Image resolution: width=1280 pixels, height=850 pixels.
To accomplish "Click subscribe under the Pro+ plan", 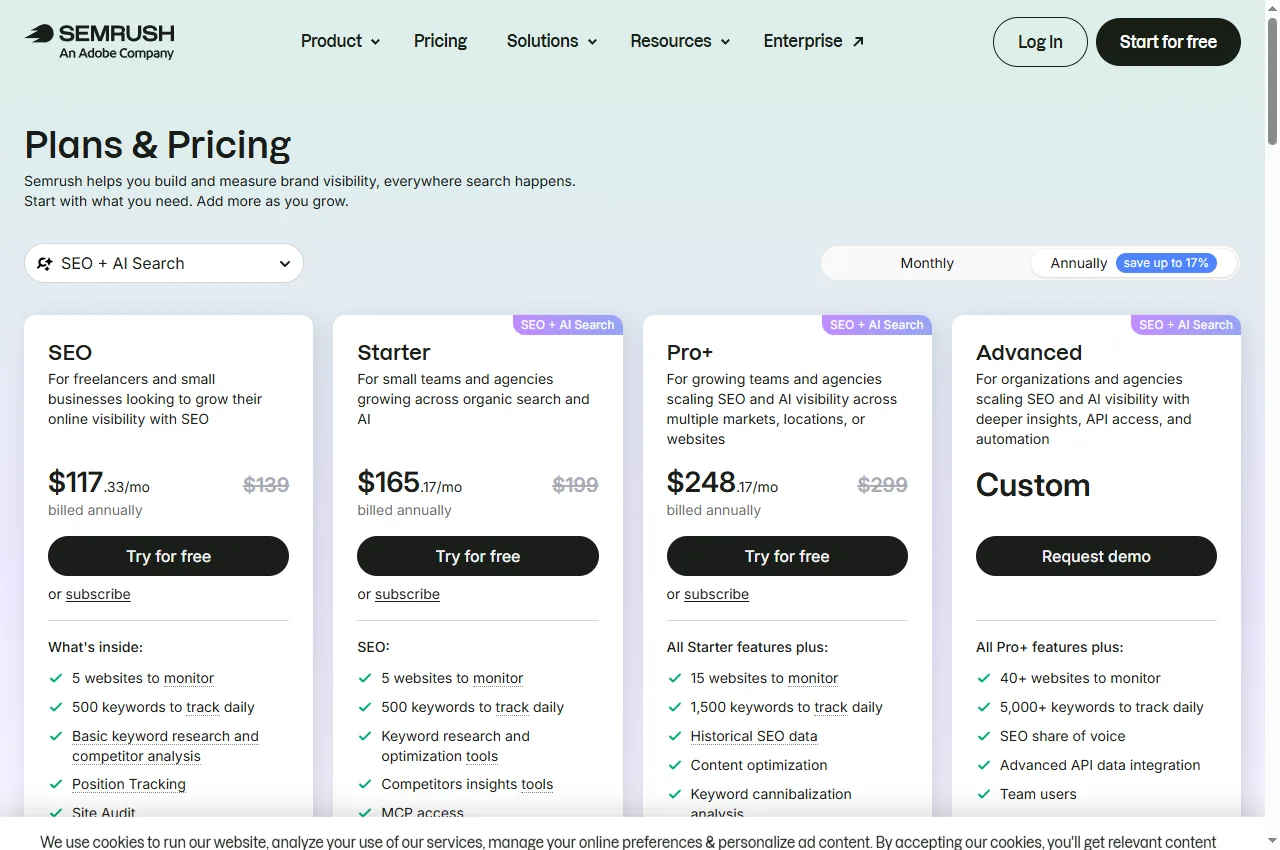I will 716,594.
